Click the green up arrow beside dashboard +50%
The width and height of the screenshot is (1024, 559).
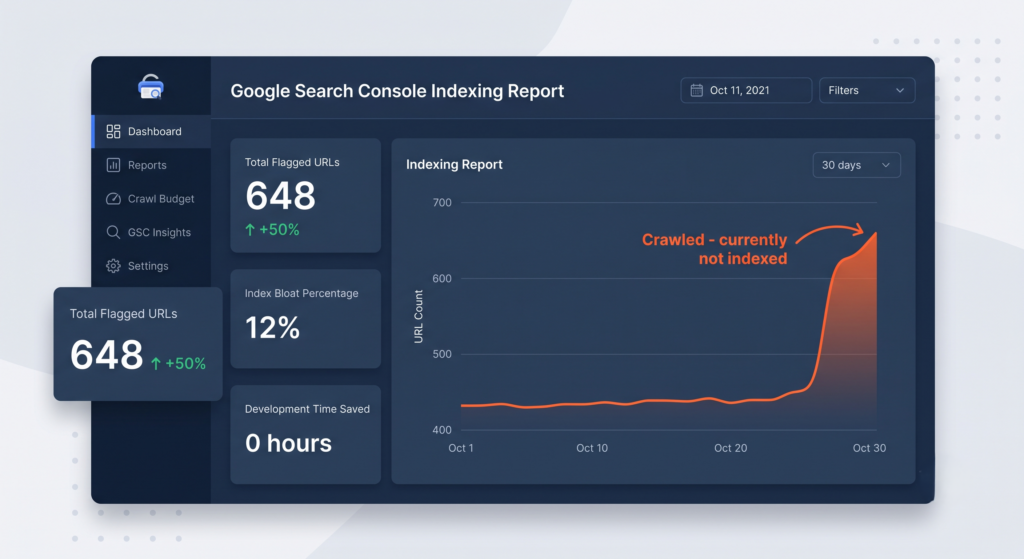point(250,230)
